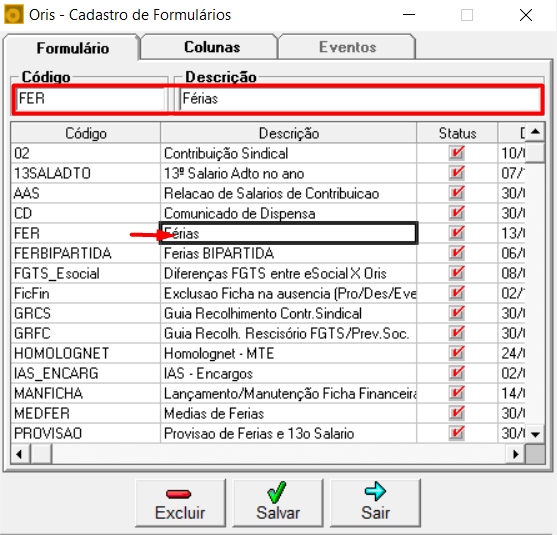Toggle status checkbox for HOMOLOGNET row

[x=457, y=353]
